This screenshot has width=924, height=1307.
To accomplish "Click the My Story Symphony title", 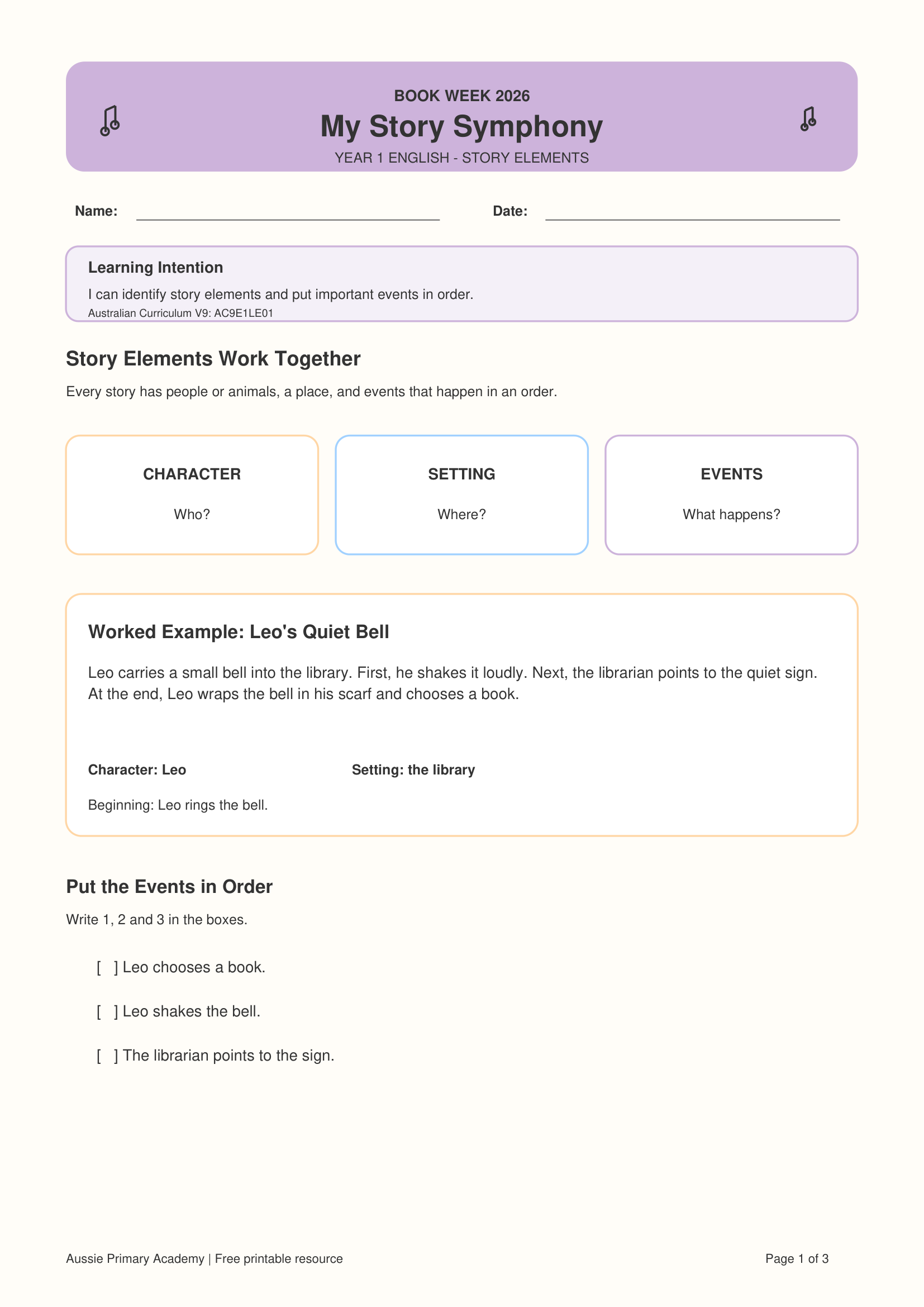I will [461, 126].
